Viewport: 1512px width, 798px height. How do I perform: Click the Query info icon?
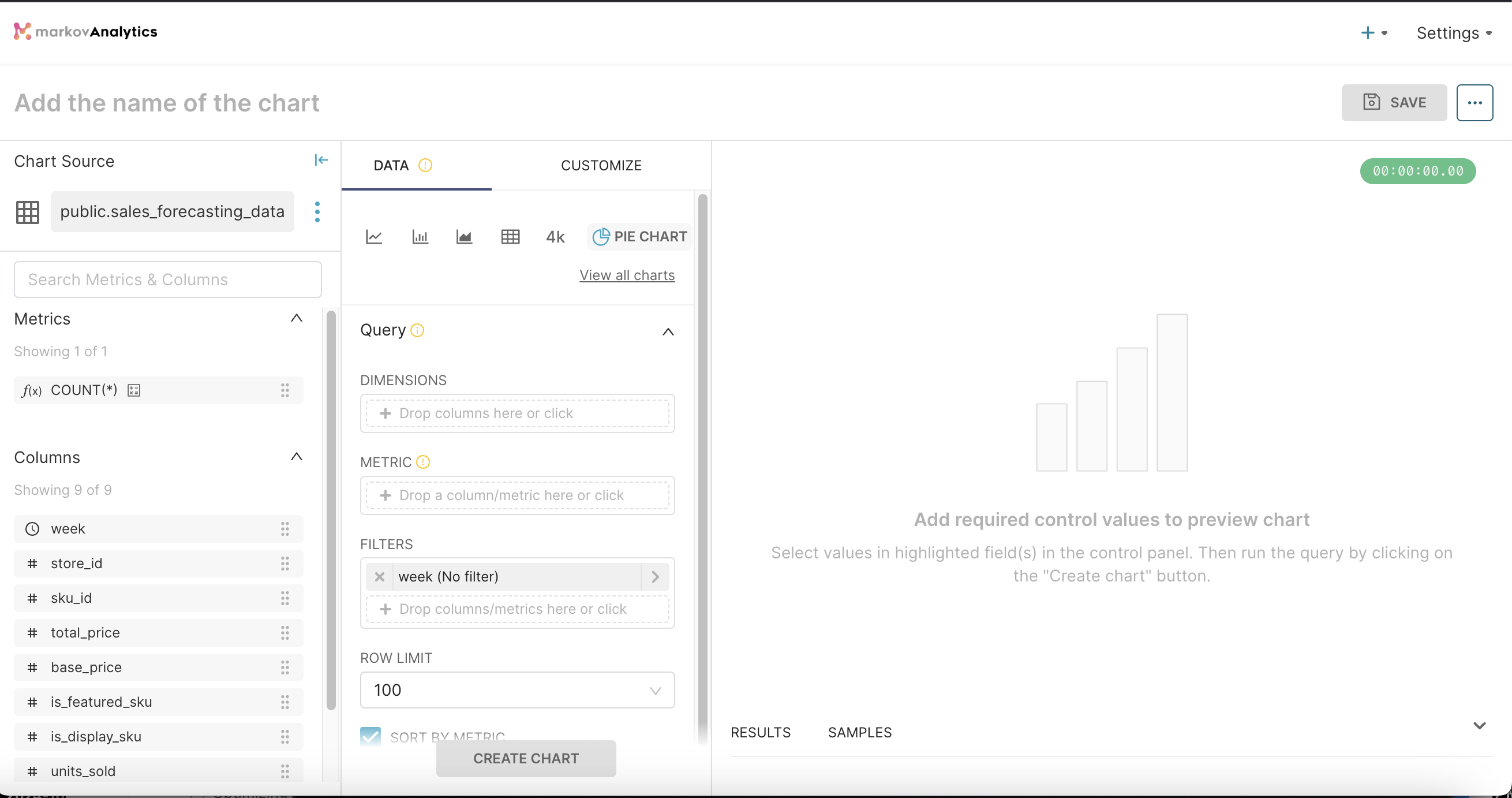coord(417,330)
